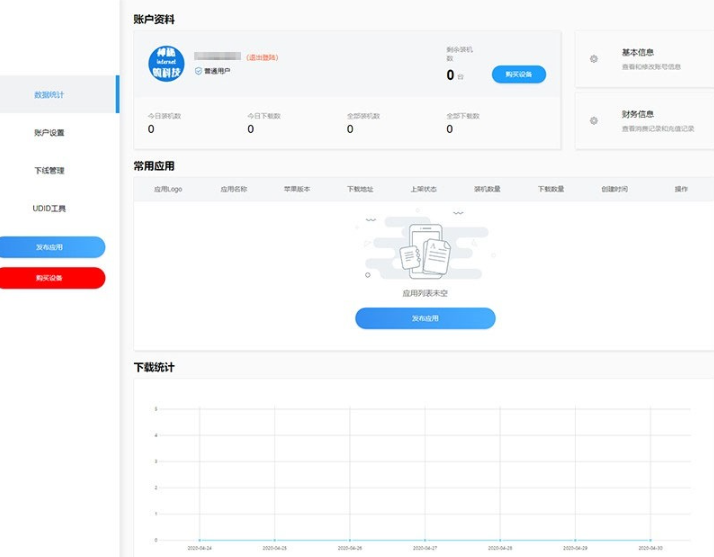
Task: Click the 下载统计 section heading
Action: (x=154, y=368)
